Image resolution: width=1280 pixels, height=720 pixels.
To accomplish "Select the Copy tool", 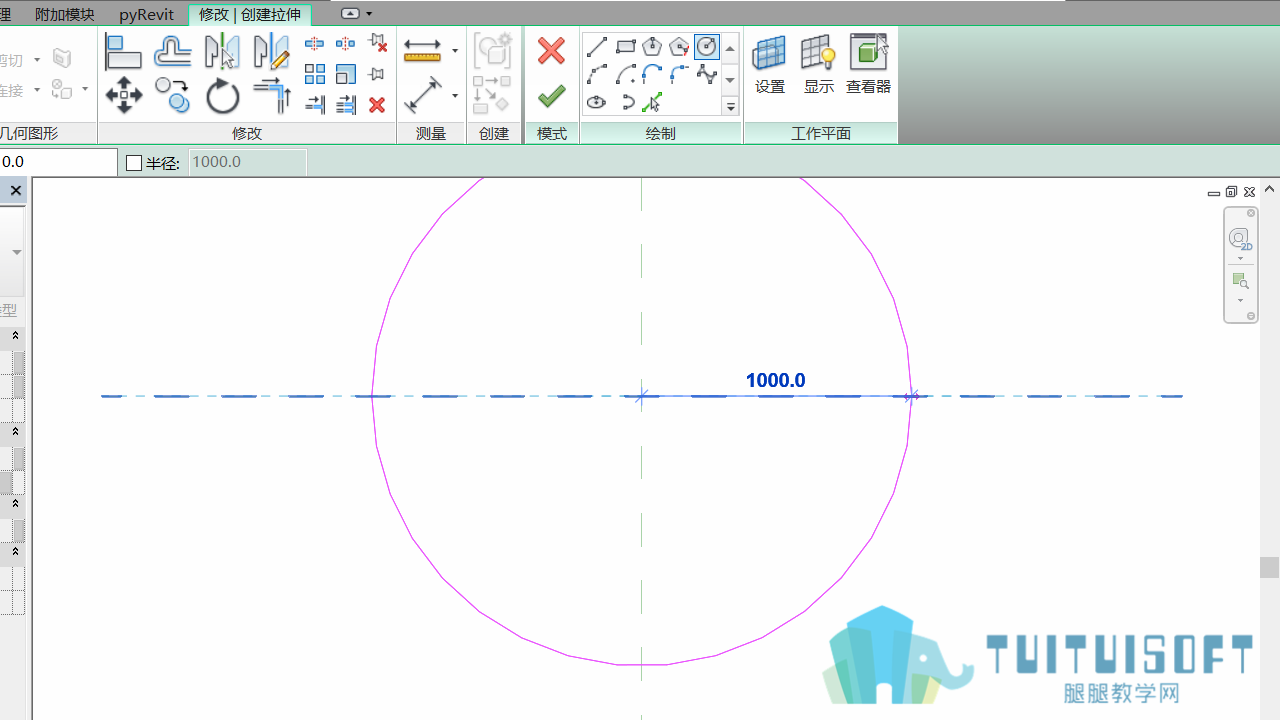I will pos(173,97).
